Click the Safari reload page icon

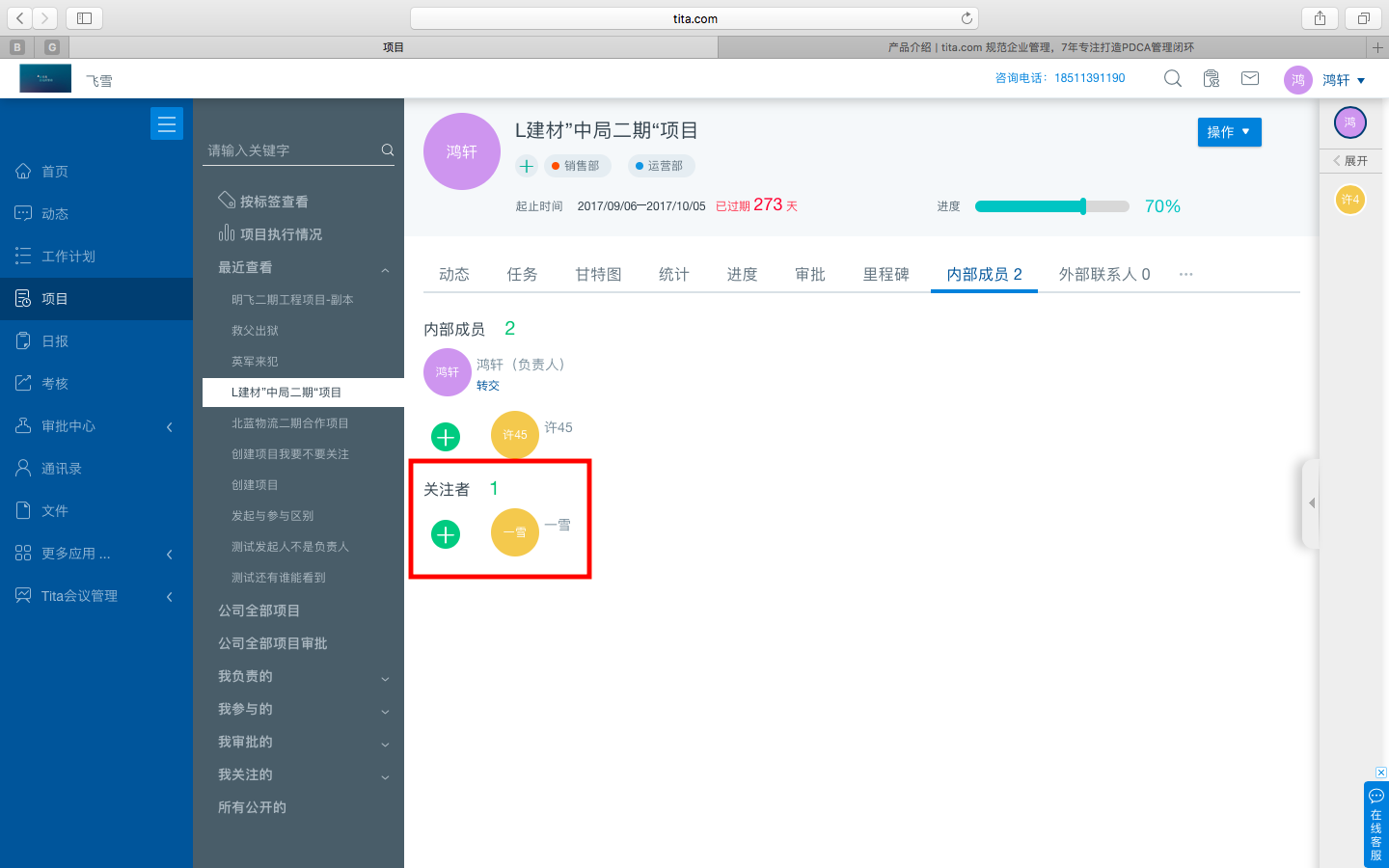967,18
